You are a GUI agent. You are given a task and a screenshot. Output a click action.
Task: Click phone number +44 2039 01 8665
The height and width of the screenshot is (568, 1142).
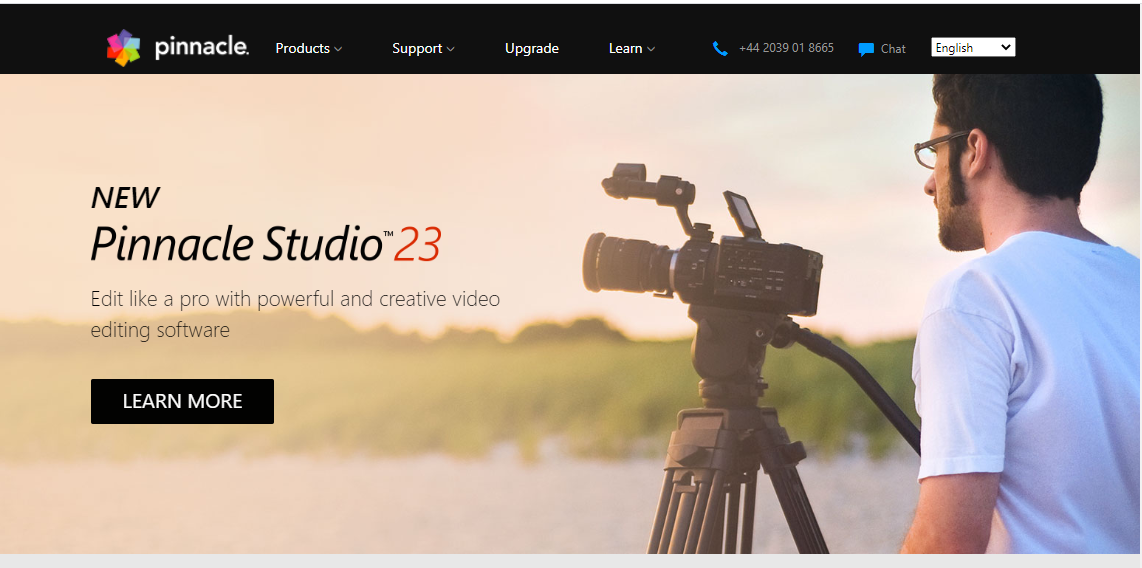(786, 48)
